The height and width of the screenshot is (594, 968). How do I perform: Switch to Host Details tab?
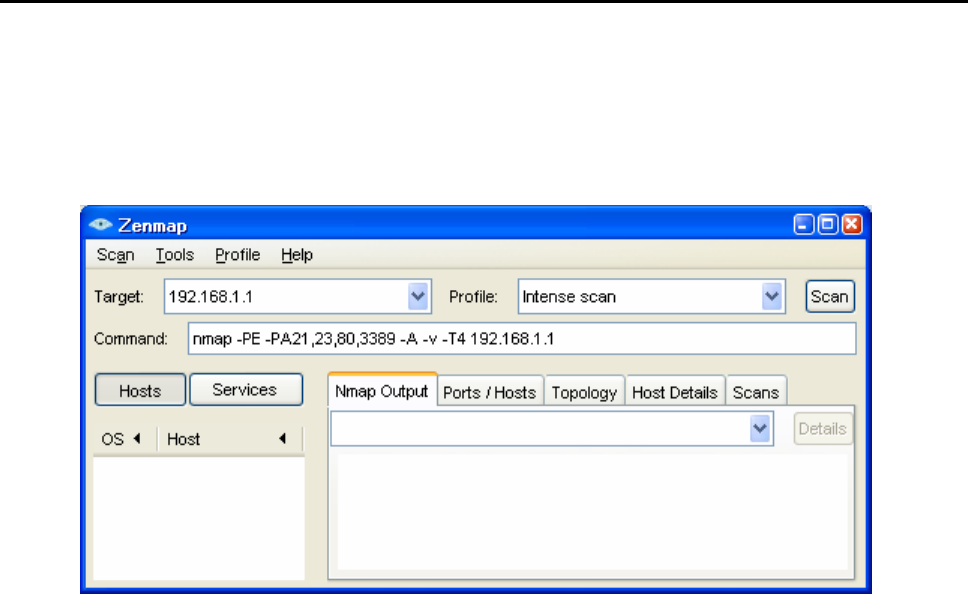tap(675, 393)
